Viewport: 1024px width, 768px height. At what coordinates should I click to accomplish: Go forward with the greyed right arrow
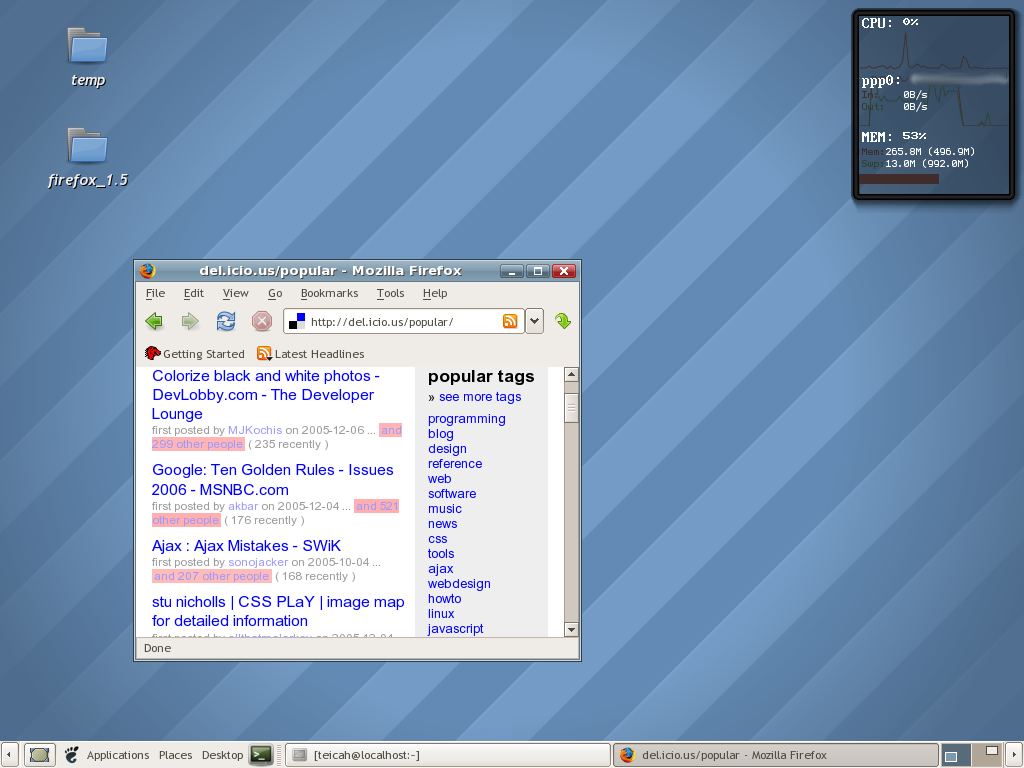pyautogui.click(x=190, y=321)
